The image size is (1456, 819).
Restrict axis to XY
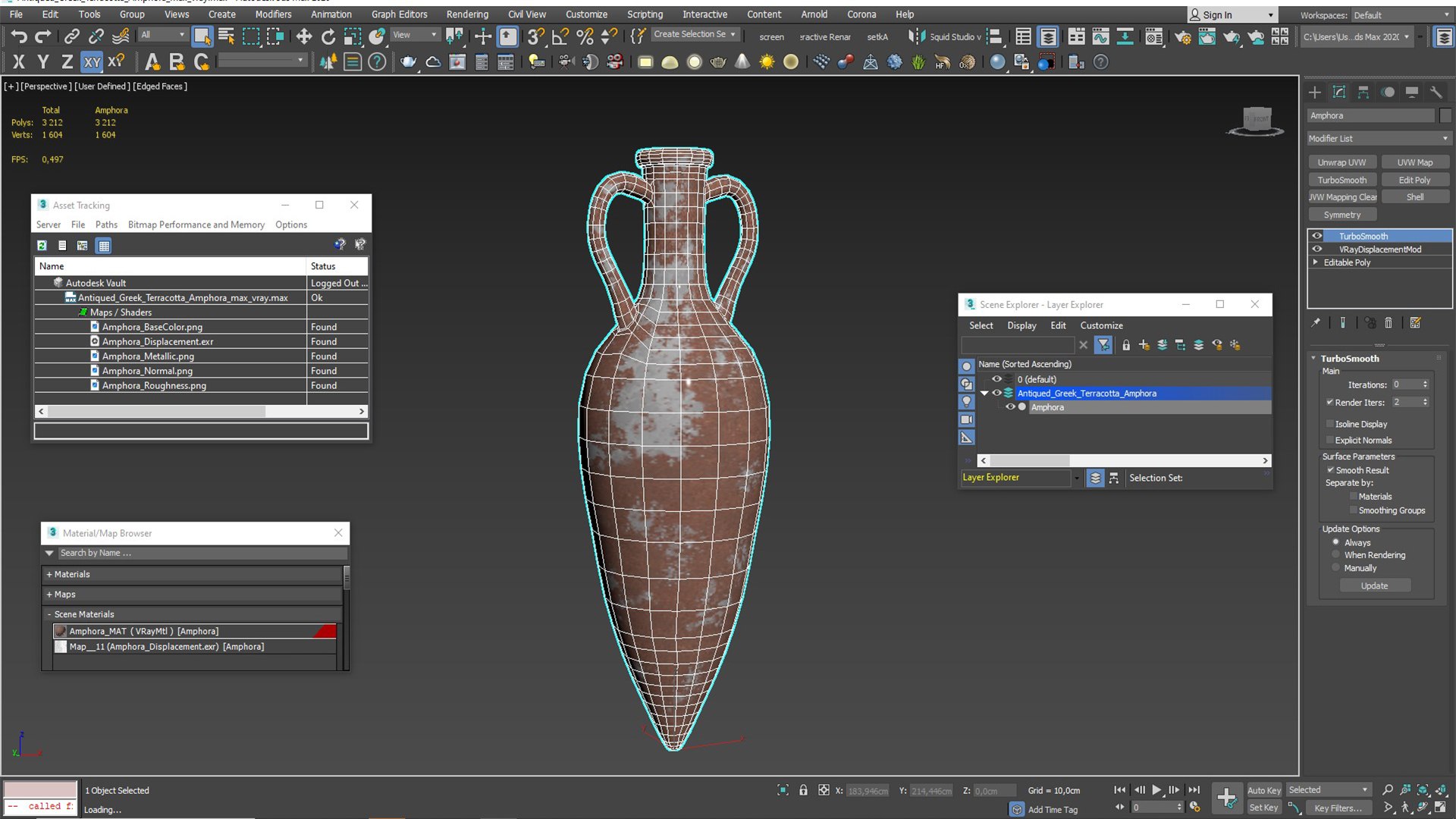pos(92,62)
